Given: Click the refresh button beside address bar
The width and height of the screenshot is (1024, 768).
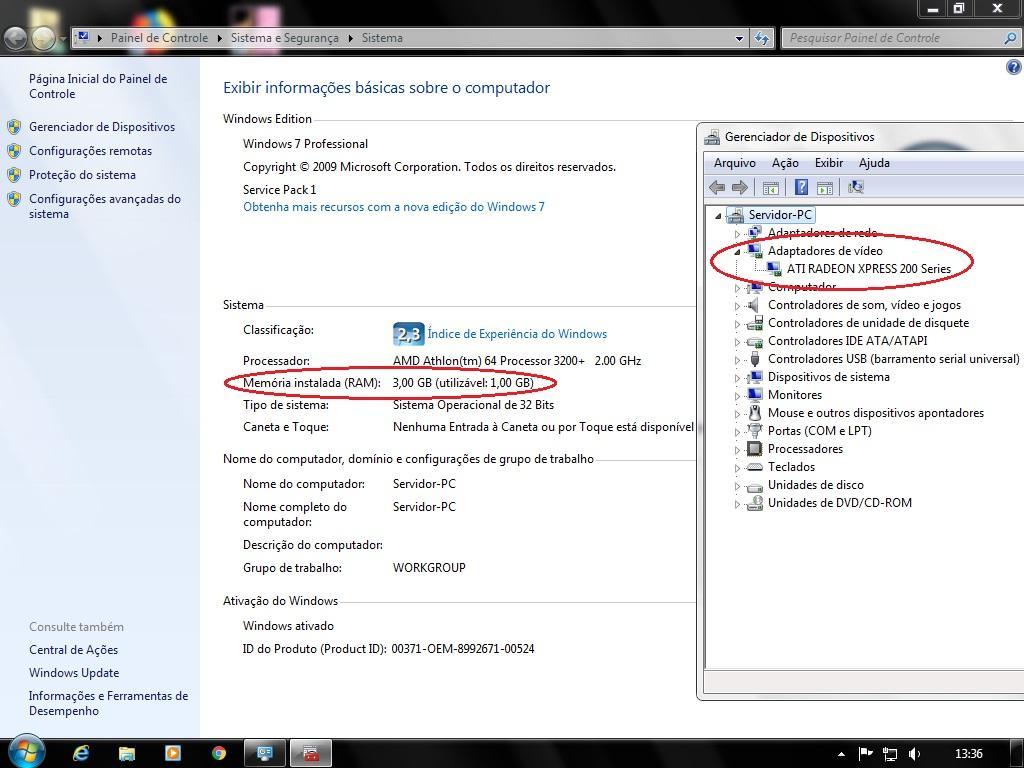Looking at the screenshot, I should 761,39.
